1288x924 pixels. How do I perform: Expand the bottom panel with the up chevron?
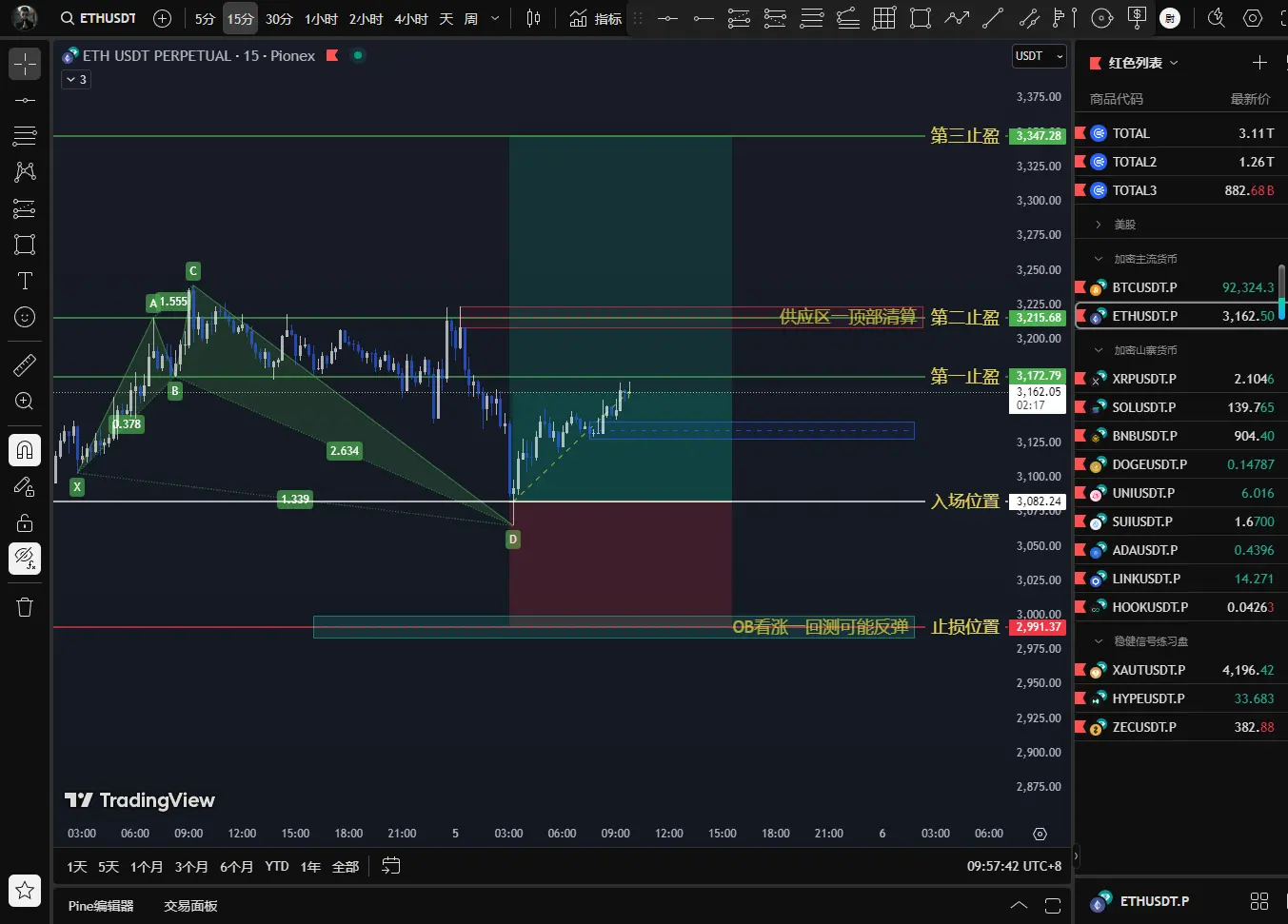point(1019,906)
